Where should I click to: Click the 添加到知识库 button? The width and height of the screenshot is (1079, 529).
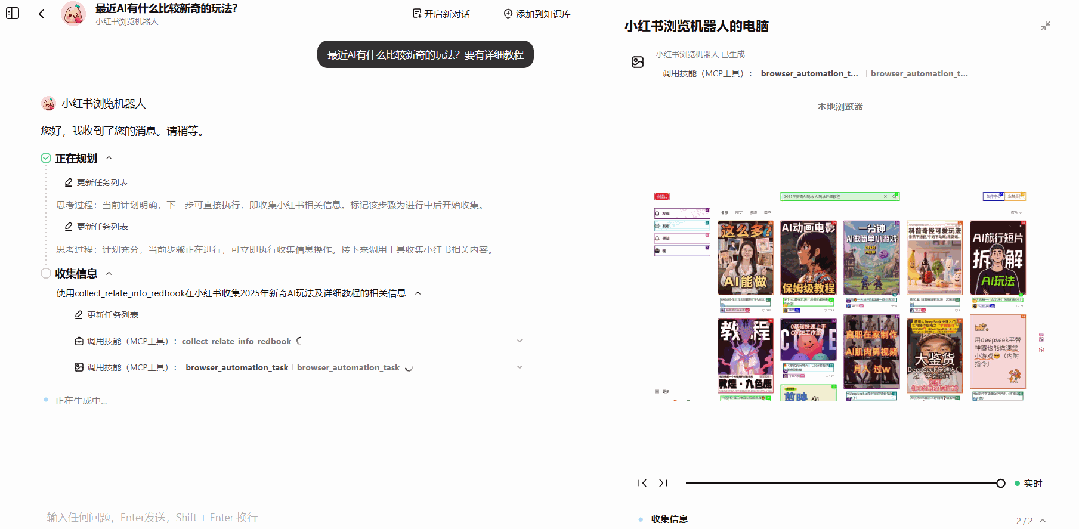537,13
